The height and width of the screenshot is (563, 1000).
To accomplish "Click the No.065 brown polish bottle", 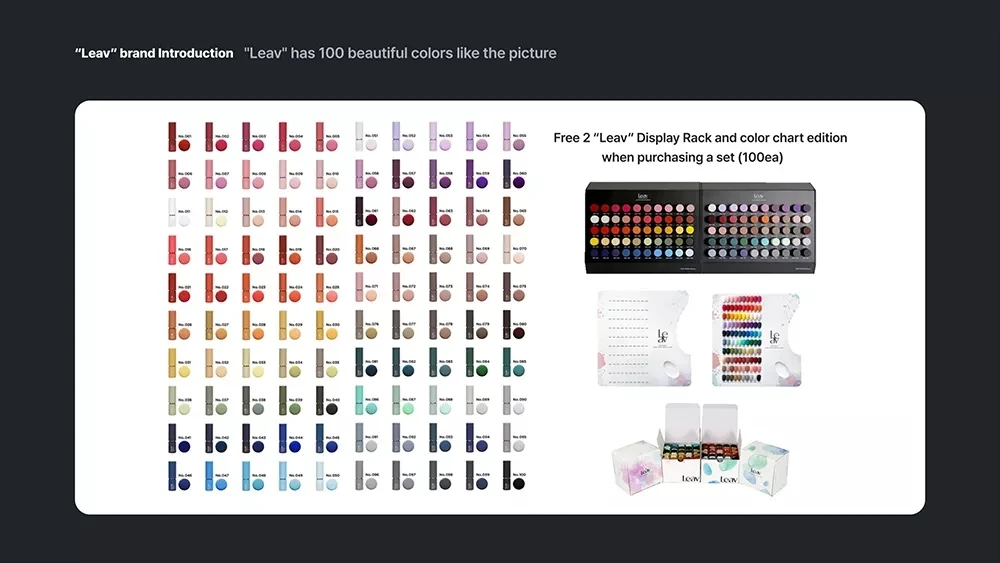I will [507, 212].
